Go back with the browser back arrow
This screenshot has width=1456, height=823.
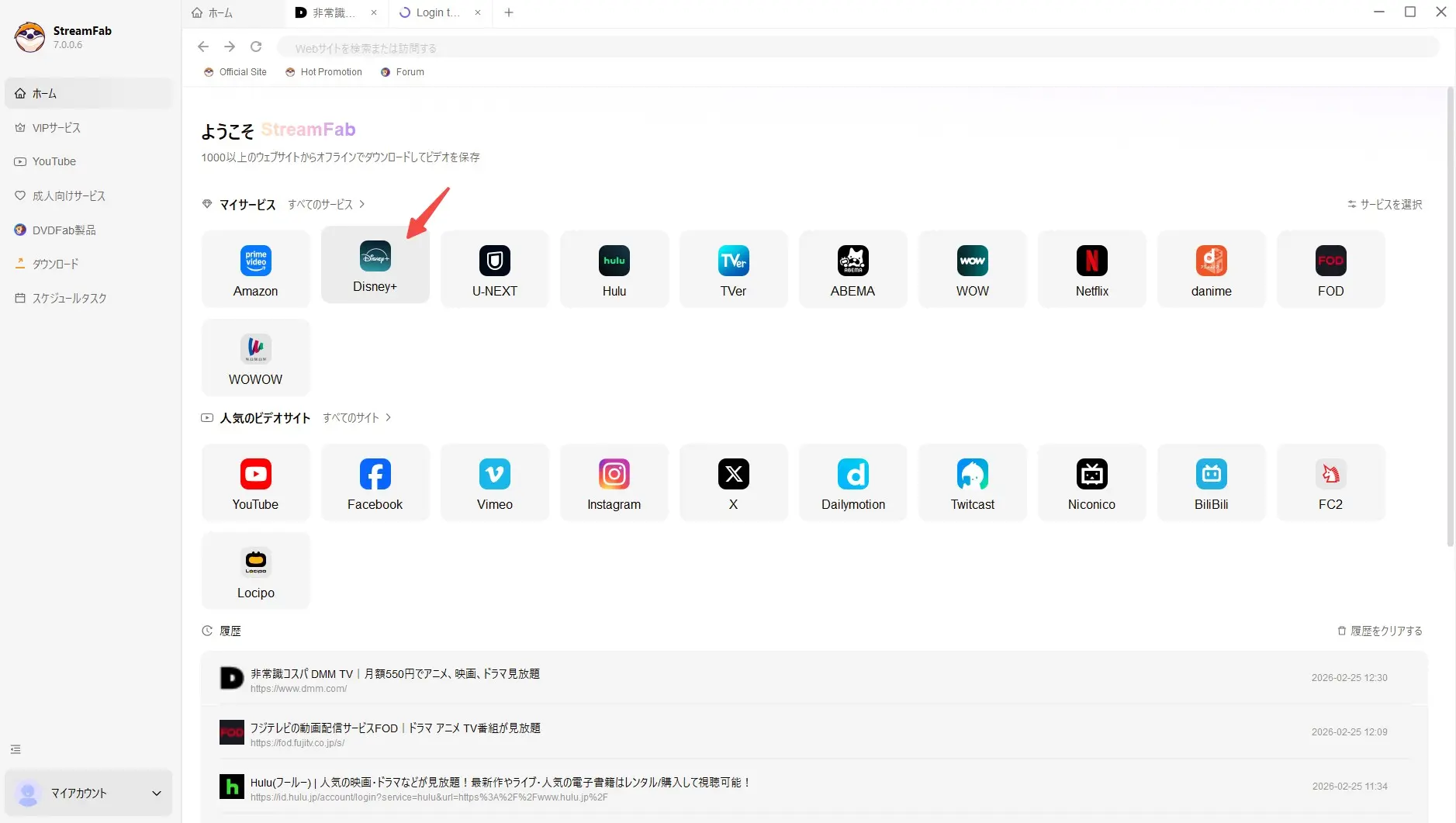tap(203, 47)
